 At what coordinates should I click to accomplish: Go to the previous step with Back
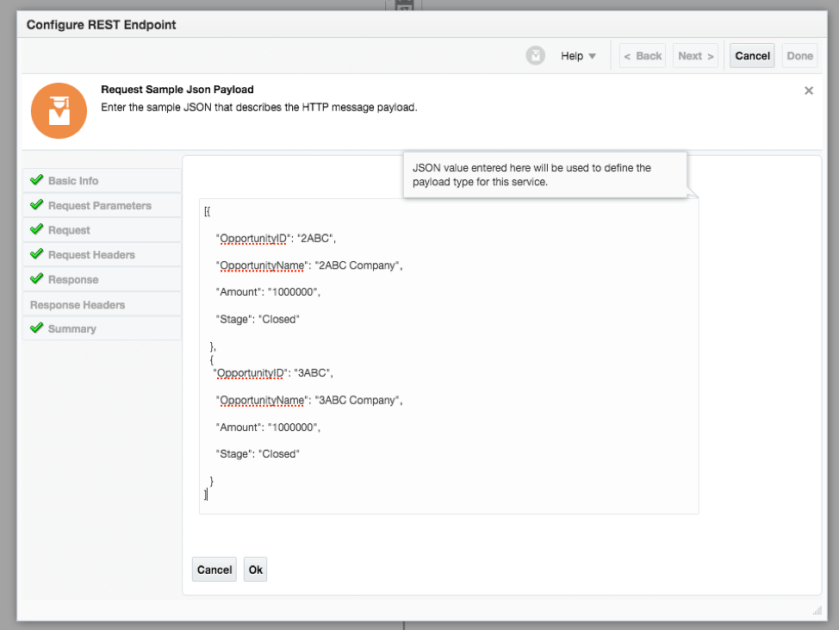click(x=642, y=56)
